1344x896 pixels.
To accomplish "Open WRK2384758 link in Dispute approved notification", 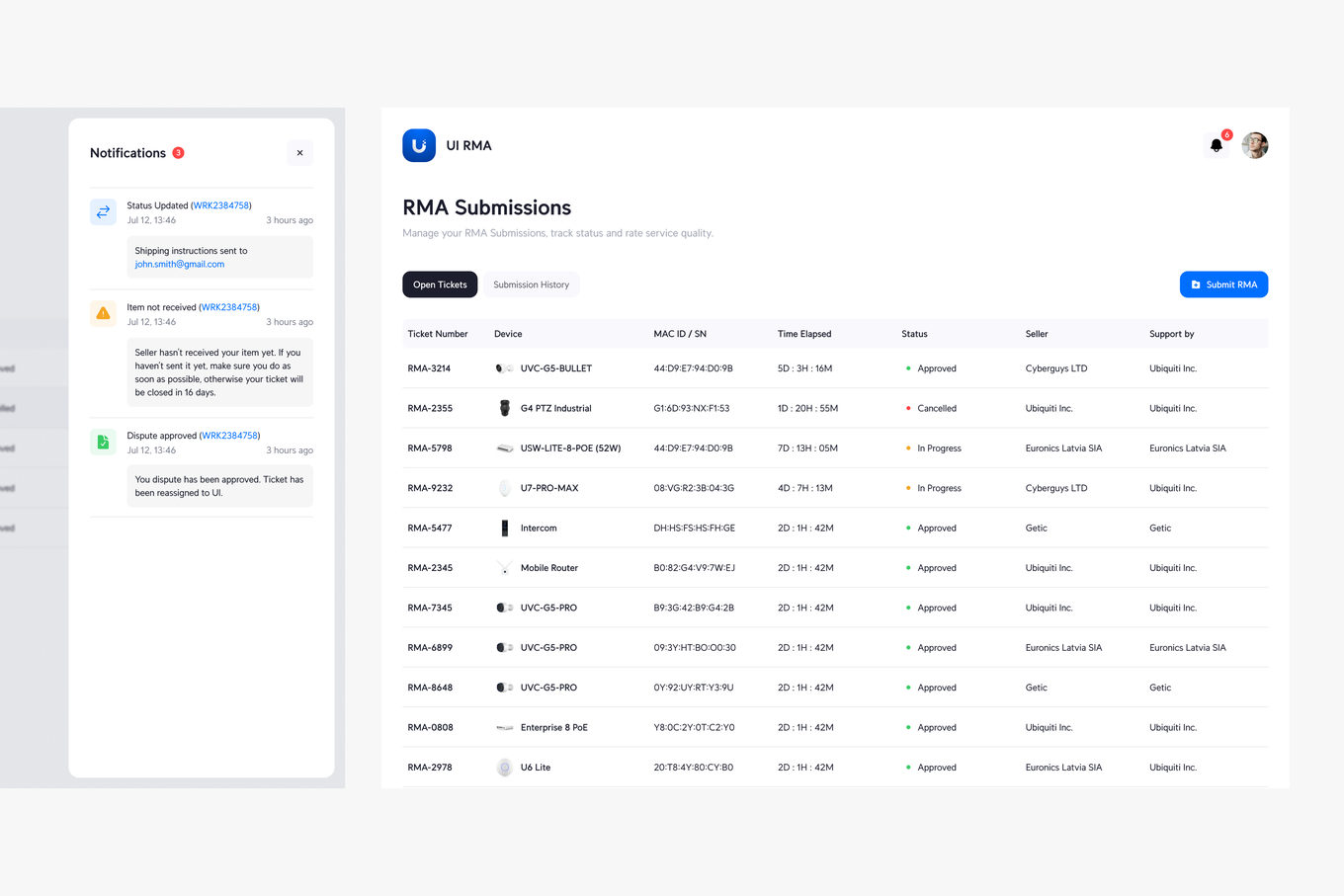I will point(229,436).
